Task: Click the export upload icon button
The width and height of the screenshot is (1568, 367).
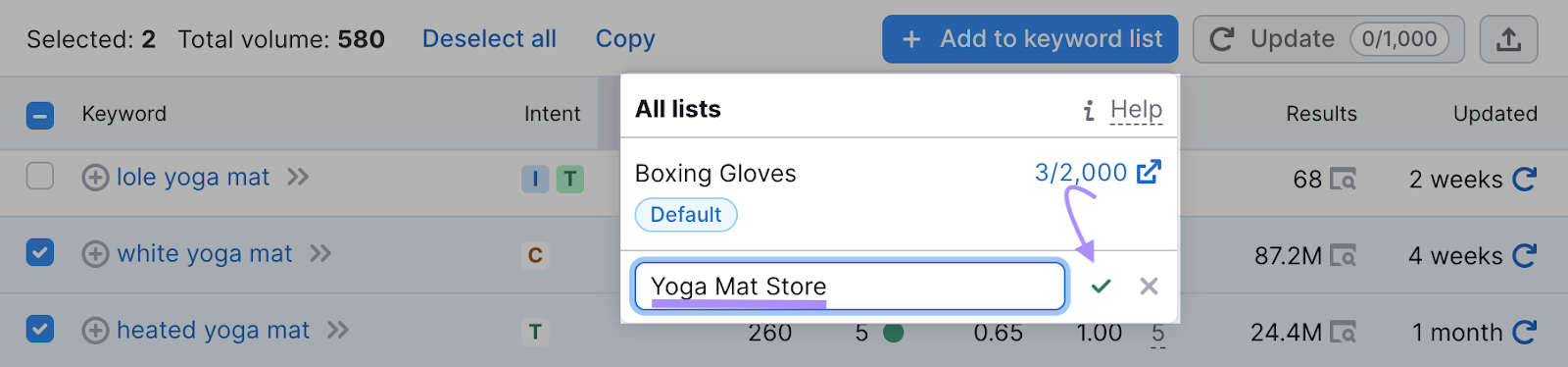Action: pyautogui.click(x=1508, y=39)
